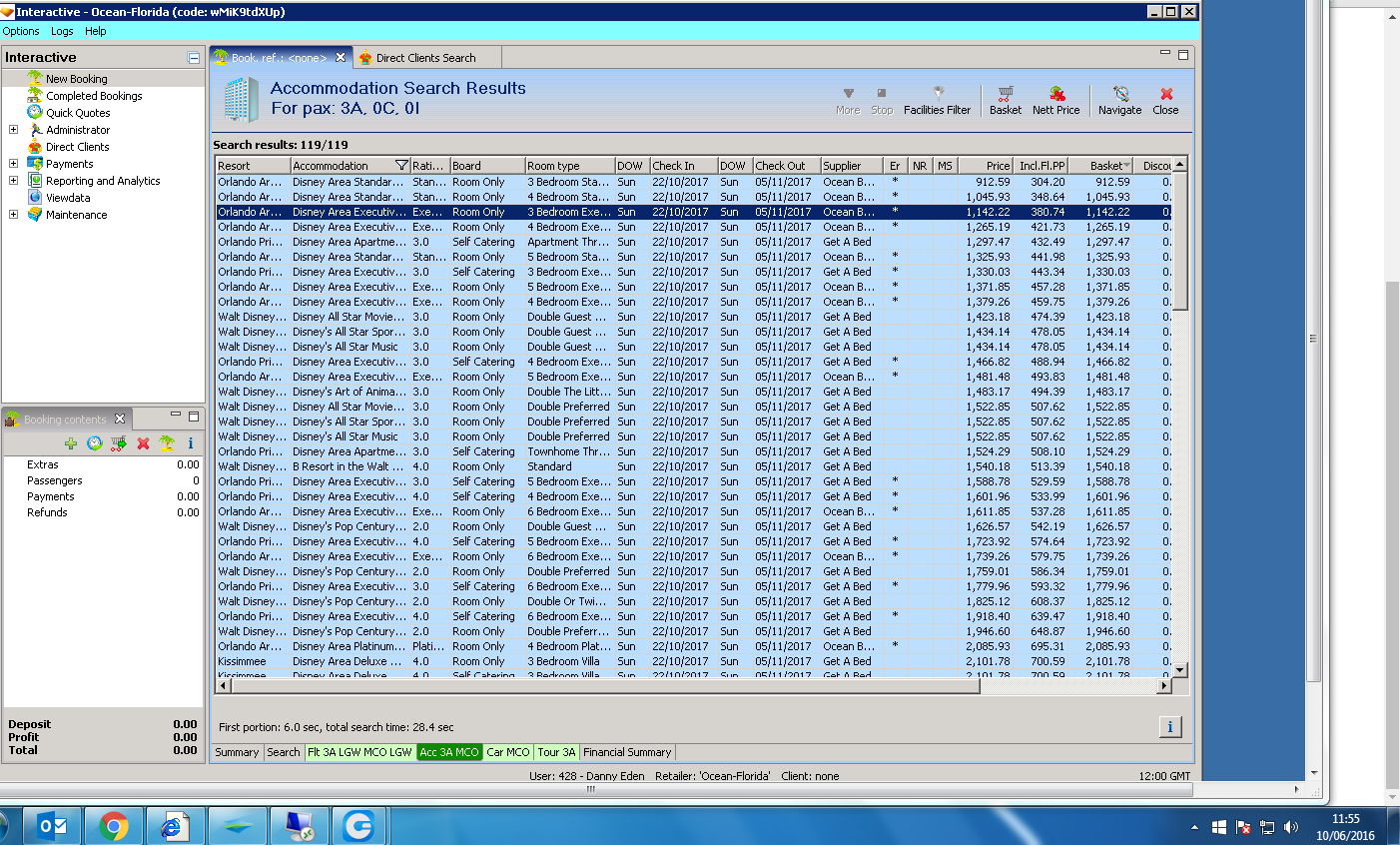This screenshot has width=1400, height=845.
Task: Open Completed Bookings in the sidebar
Action: tap(94, 96)
